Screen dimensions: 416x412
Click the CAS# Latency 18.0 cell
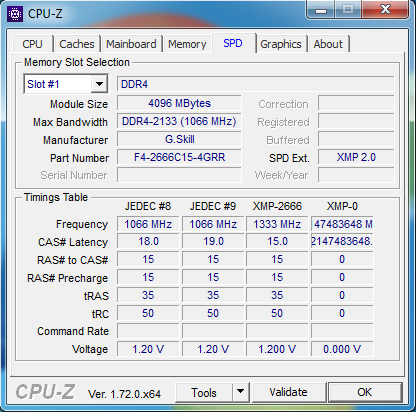[148, 241]
